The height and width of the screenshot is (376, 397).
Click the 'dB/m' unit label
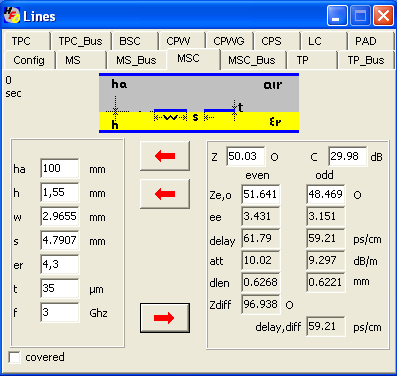(366, 261)
